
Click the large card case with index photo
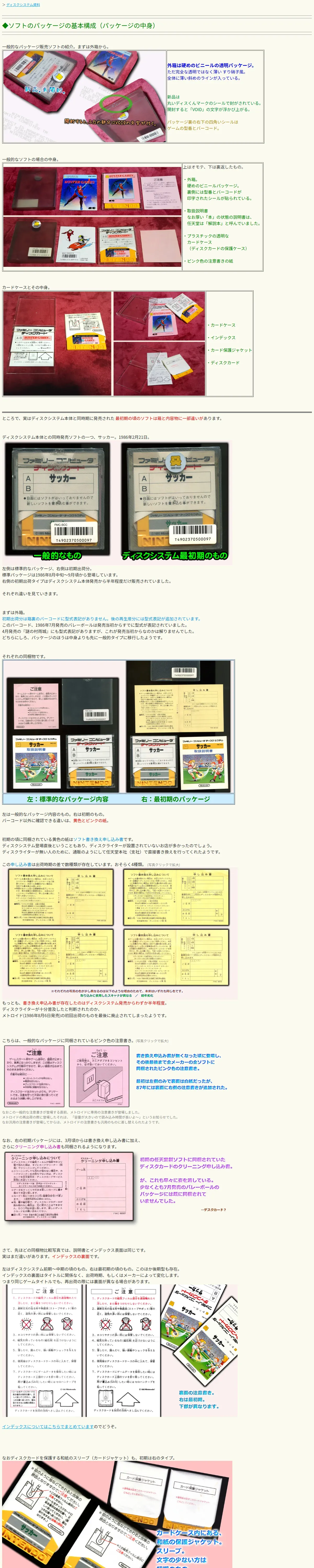coord(57,344)
